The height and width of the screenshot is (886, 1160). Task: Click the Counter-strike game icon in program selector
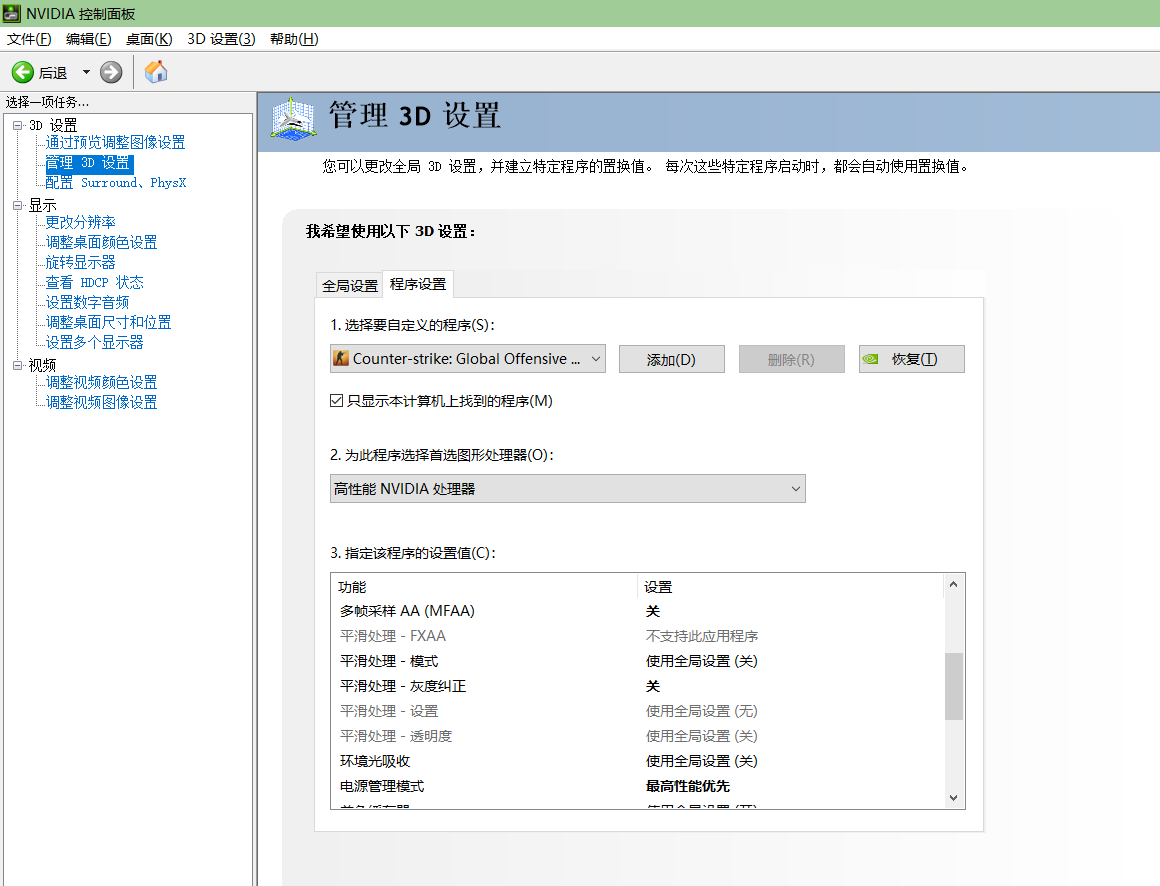[343, 358]
